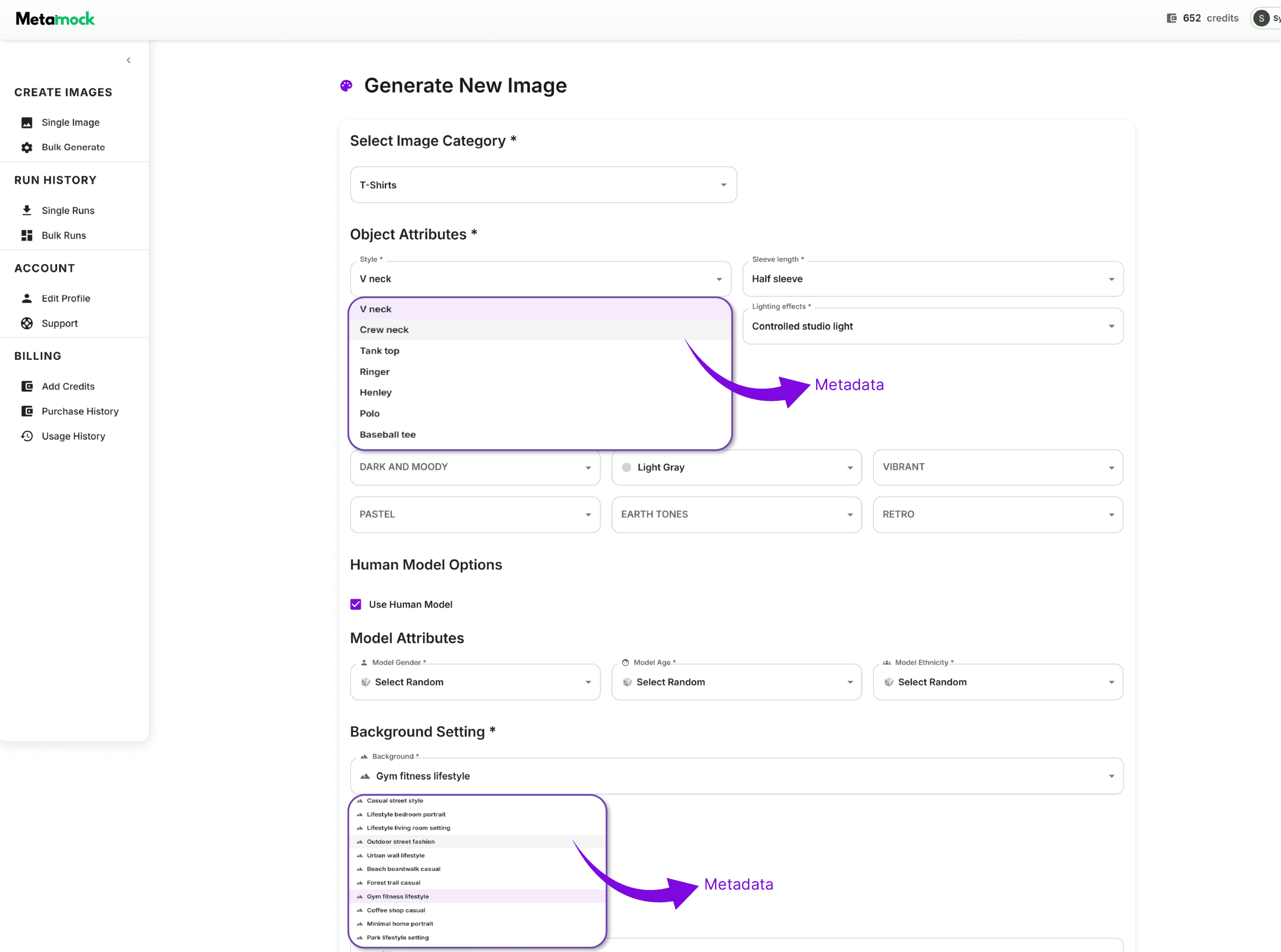Click the Usage History clock icon

[27, 436]
